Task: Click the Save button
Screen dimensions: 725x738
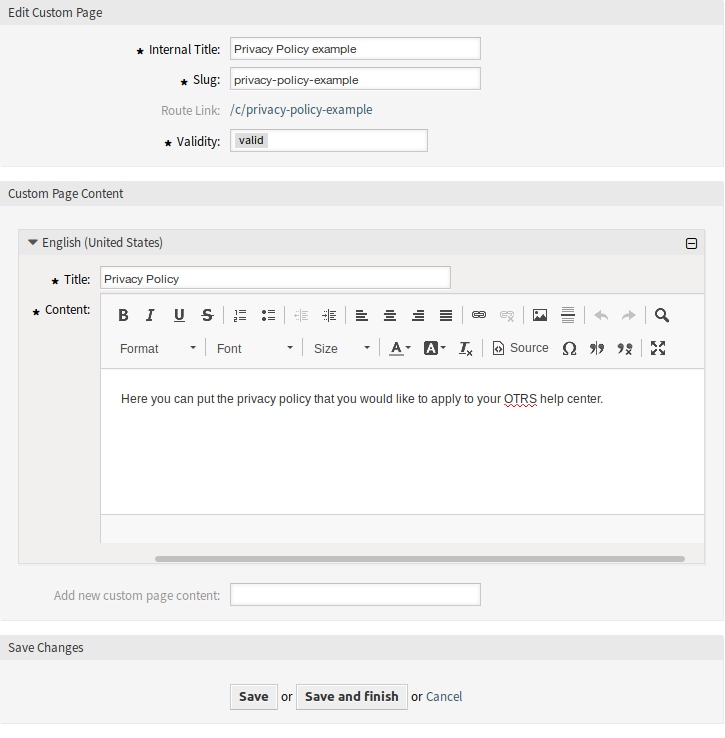Action: coord(254,697)
